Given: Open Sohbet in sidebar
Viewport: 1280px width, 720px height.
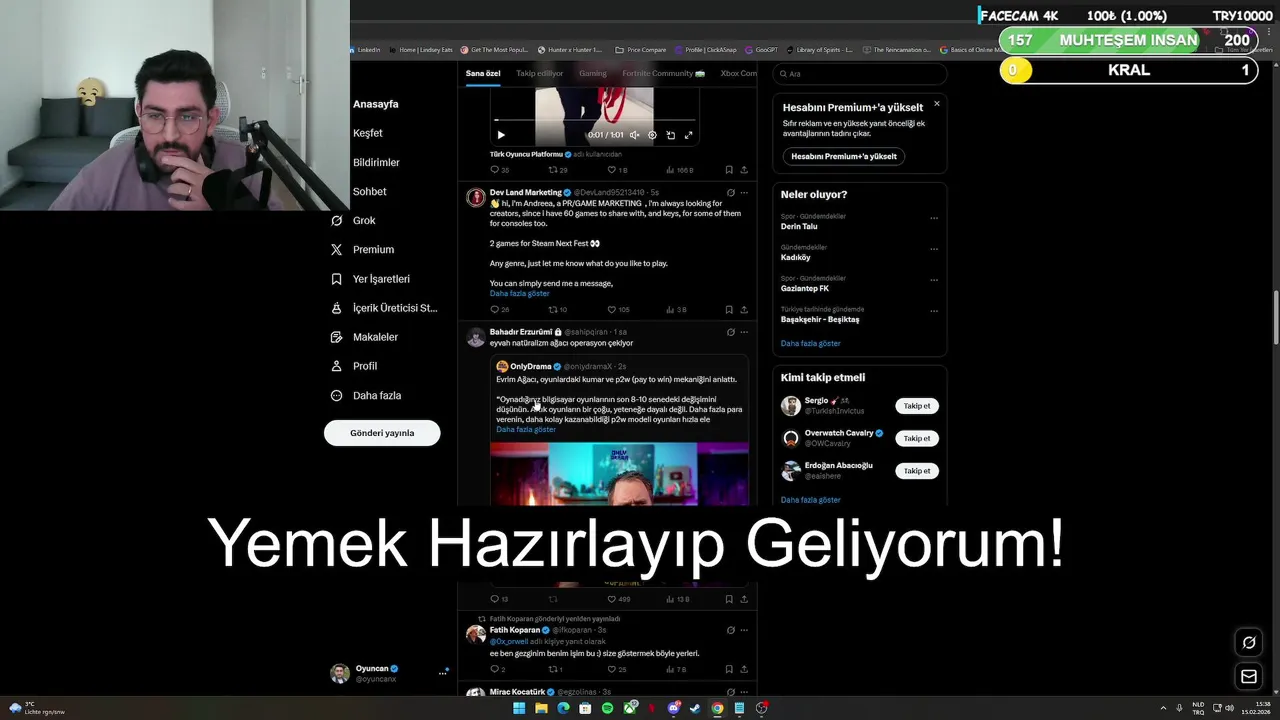Looking at the screenshot, I should click(369, 191).
